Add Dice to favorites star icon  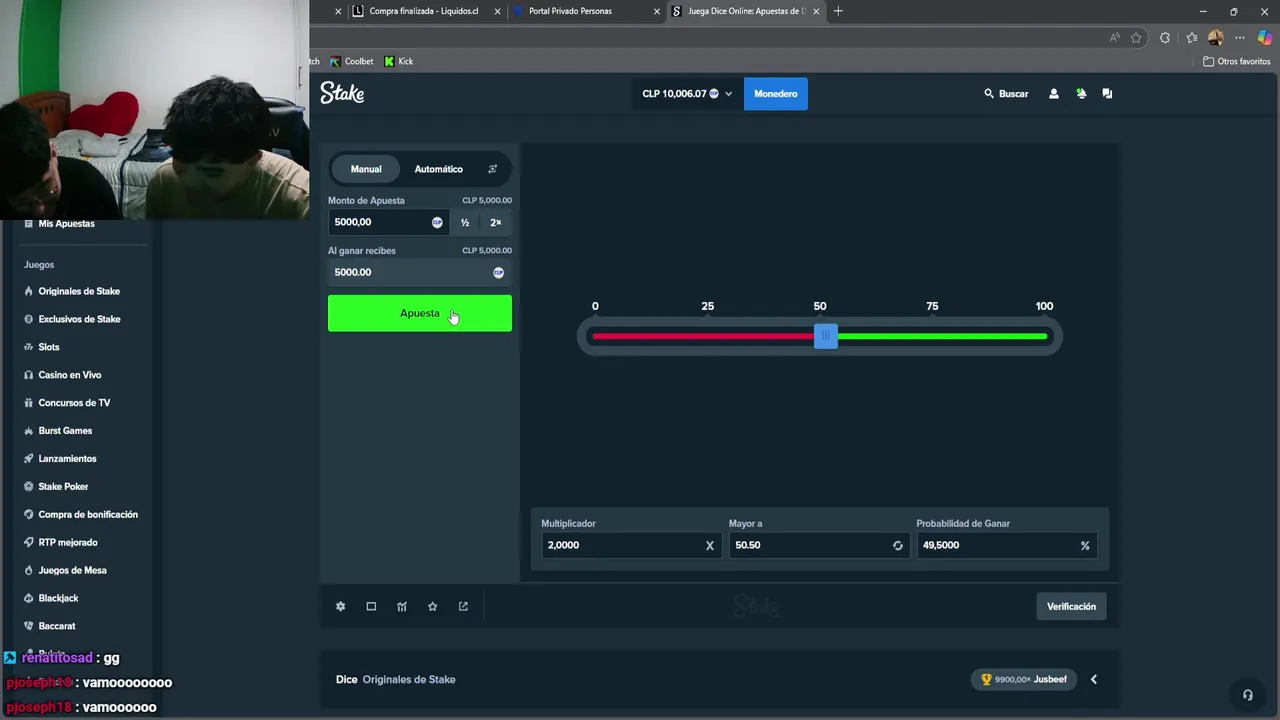point(432,606)
